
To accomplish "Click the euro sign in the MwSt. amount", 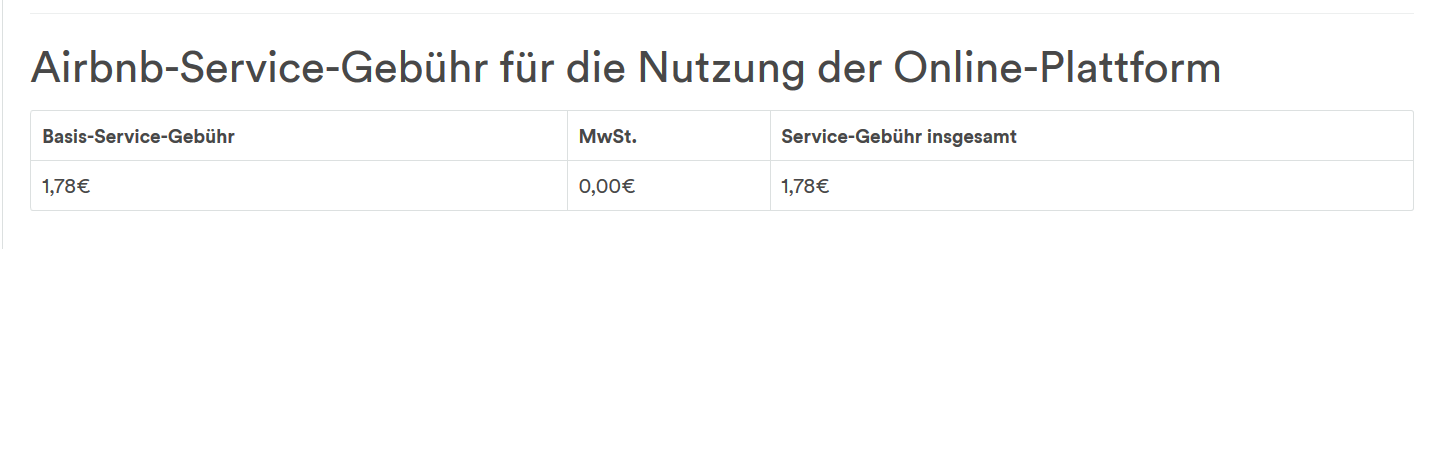I will coord(628,186).
